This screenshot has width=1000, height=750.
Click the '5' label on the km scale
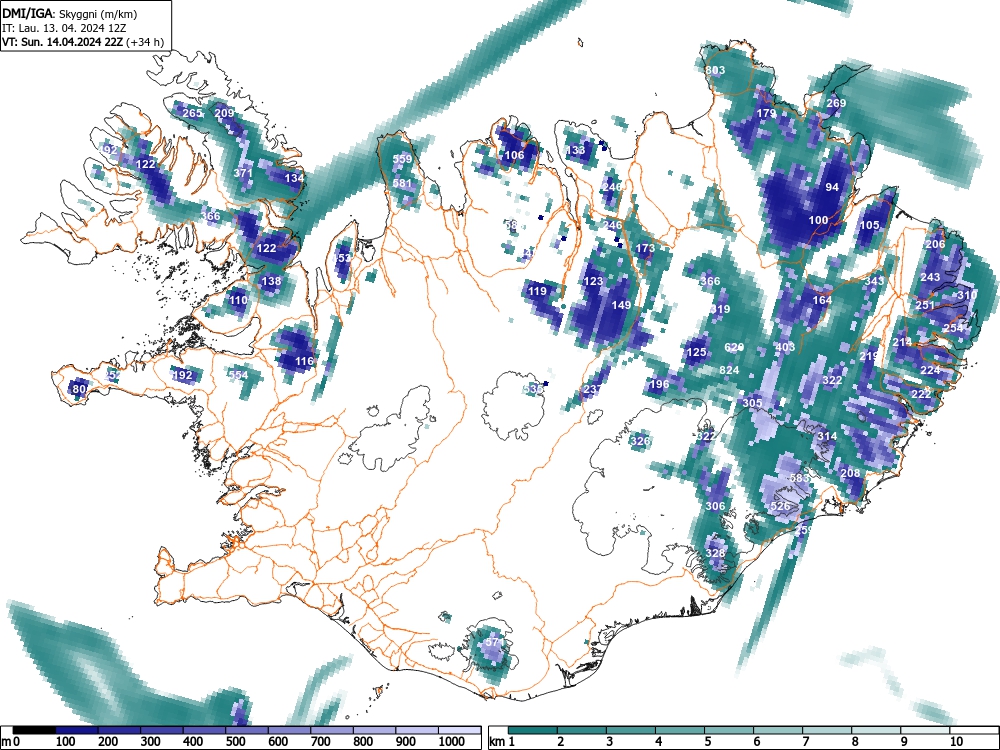707,742
